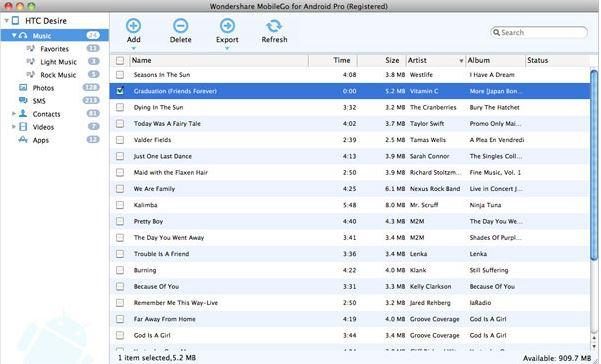Click the Add toolbar icon
Viewport: 601px width, 364px height.
(x=133, y=26)
